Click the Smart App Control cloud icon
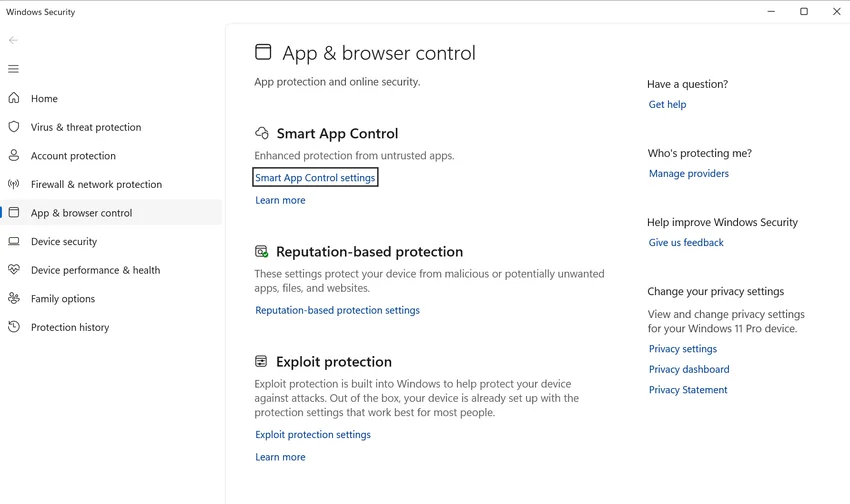This screenshot has height=504, width=850. pyautogui.click(x=262, y=133)
